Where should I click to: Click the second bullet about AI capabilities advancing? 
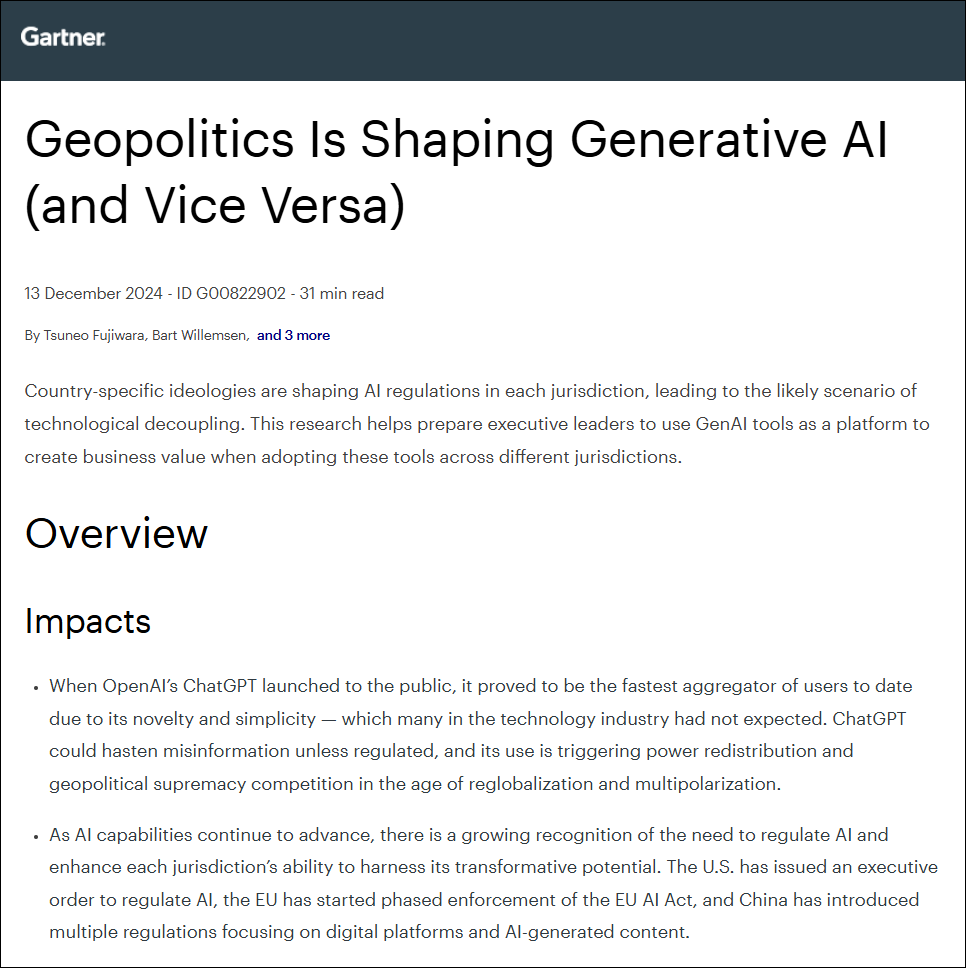493,883
